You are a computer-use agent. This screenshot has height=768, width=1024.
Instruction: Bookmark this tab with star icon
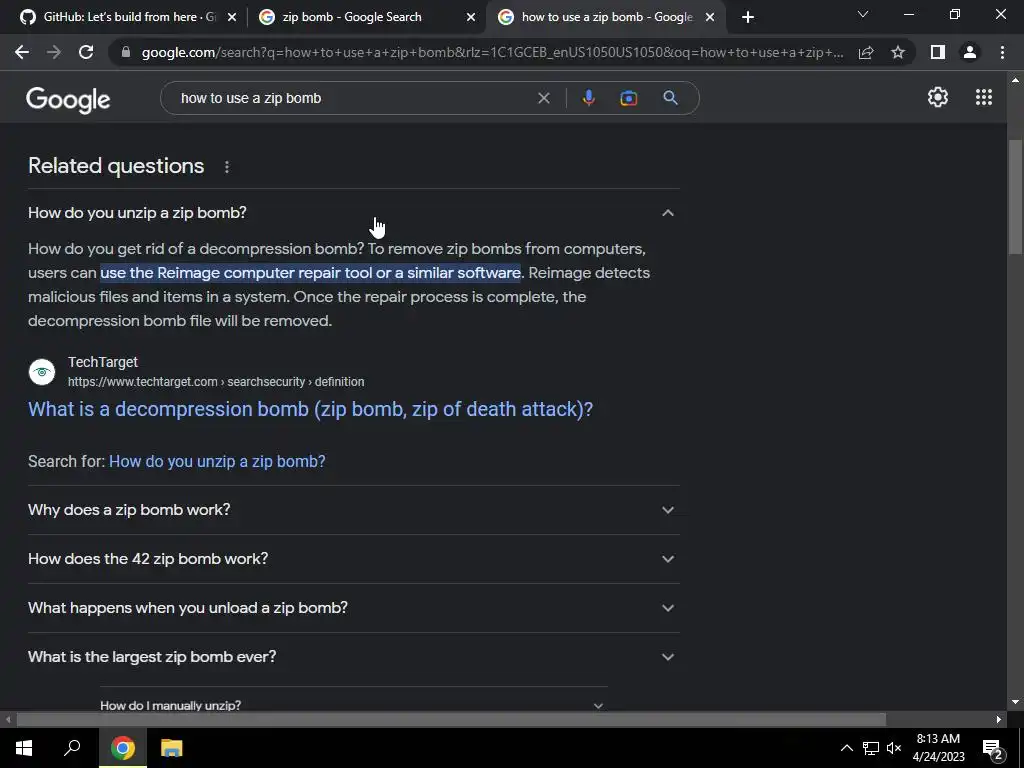pyautogui.click(x=898, y=52)
